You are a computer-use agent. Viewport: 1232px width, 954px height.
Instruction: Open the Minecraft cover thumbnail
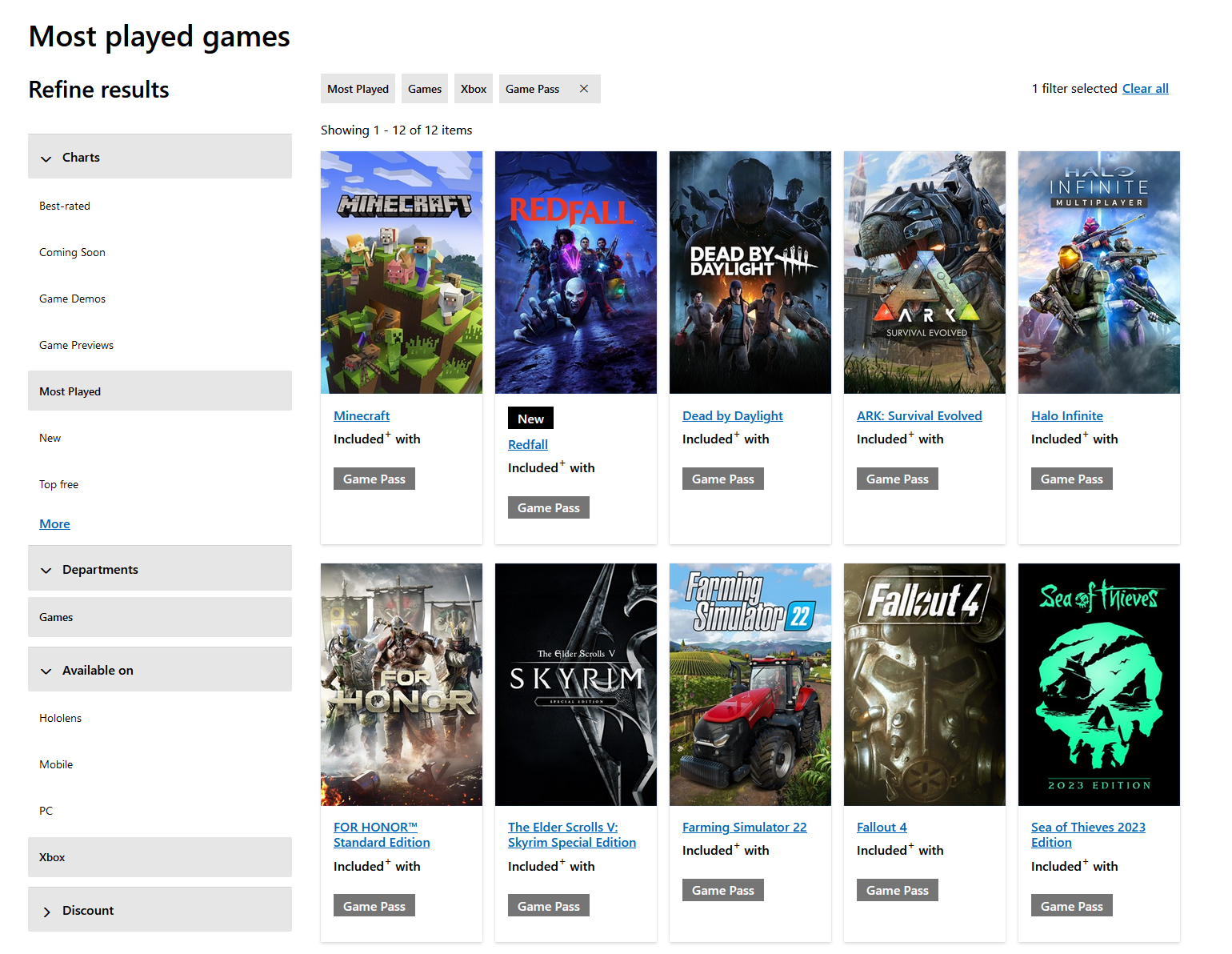[402, 272]
